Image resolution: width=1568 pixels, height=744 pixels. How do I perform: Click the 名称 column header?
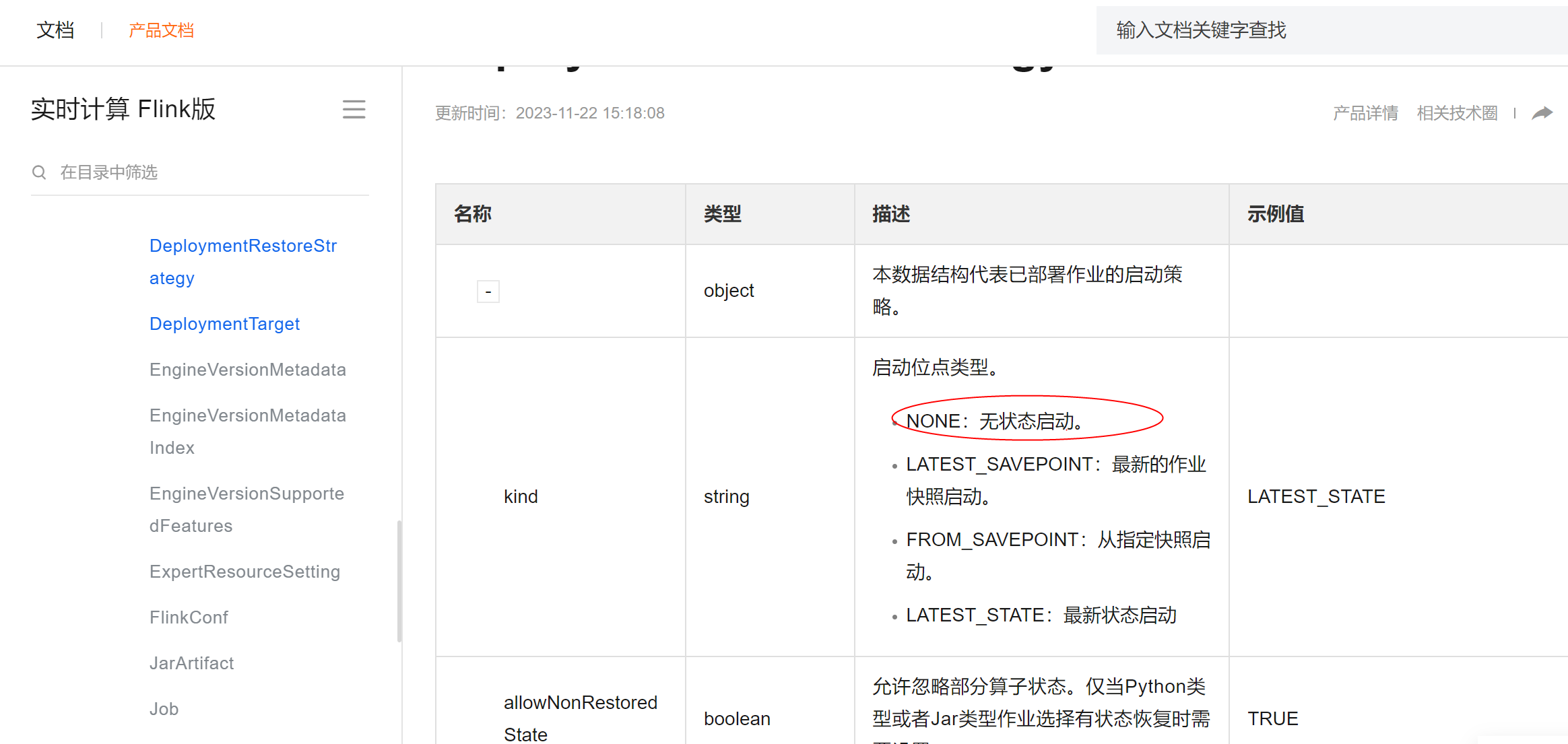[x=473, y=214]
